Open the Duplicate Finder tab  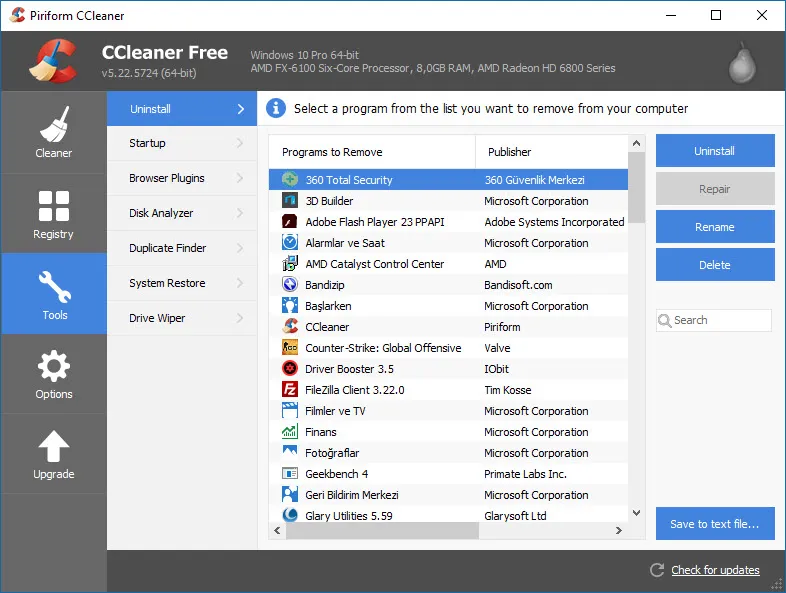pos(182,248)
